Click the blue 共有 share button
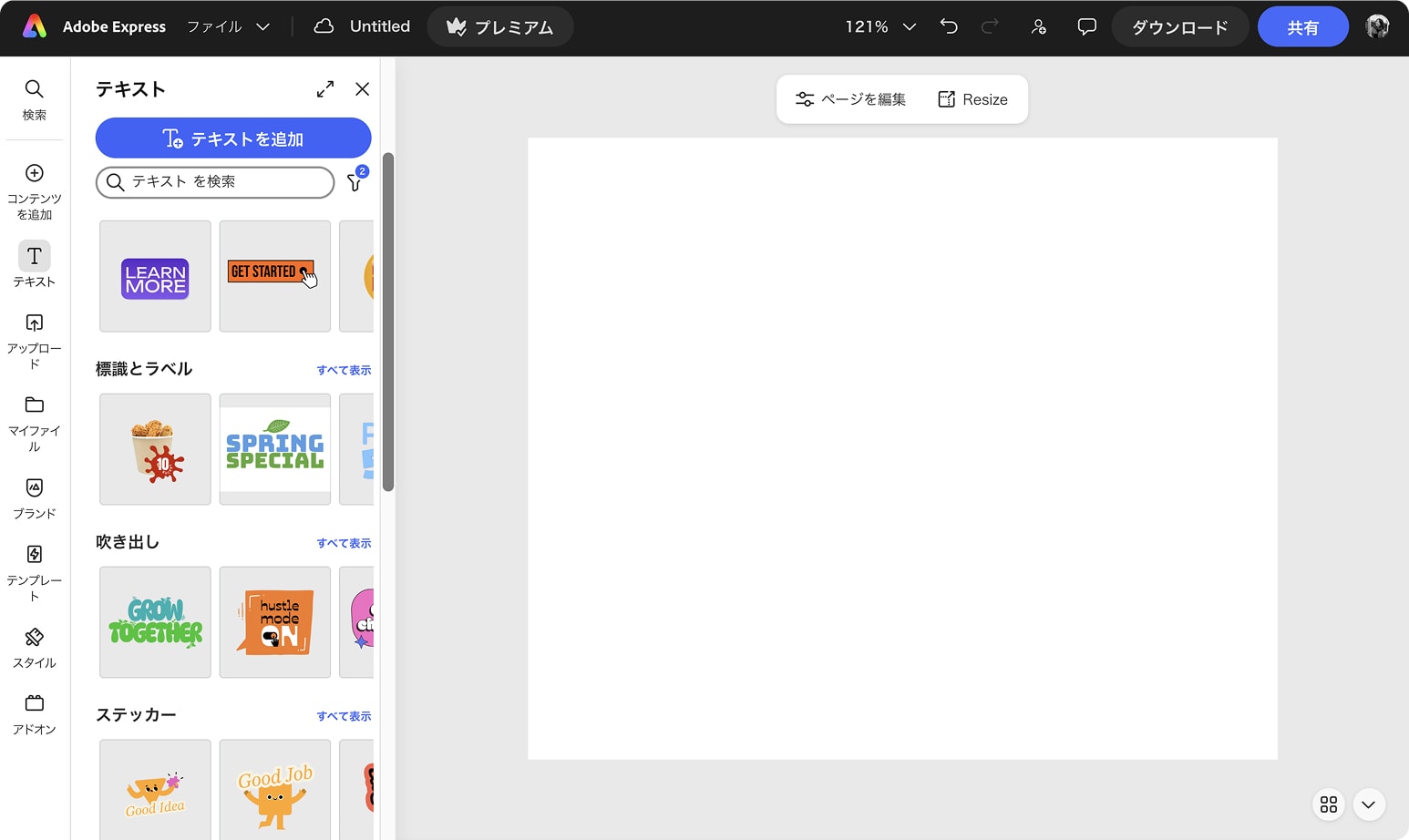The width and height of the screenshot is (1409, 840). [1302, 27]
